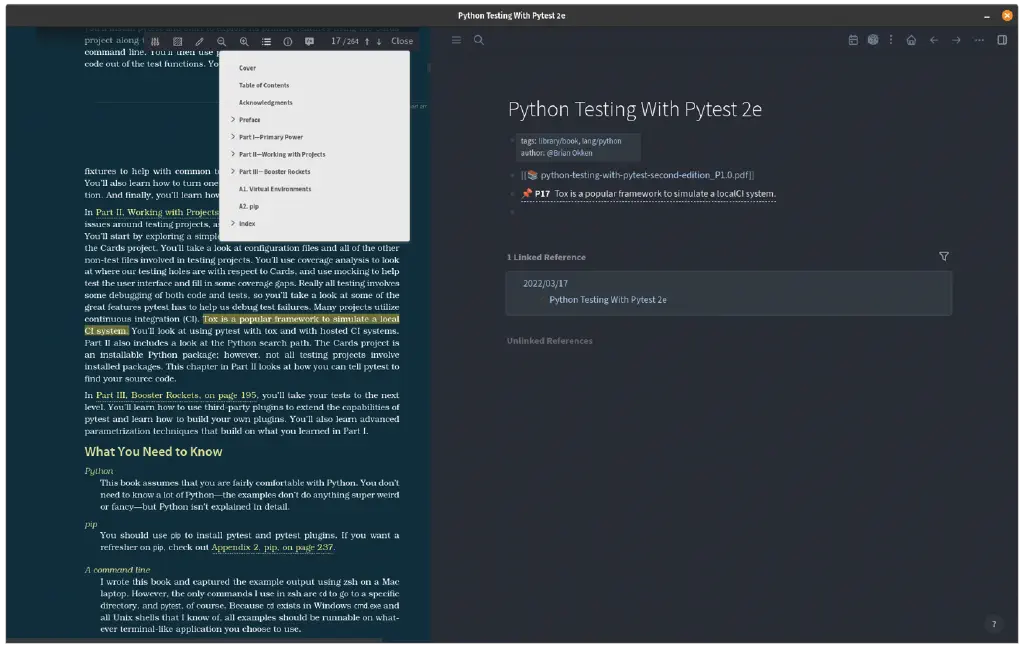Select the area highlight tool
This screenshot has height=649, width=1024.
[x=177, y=41]
